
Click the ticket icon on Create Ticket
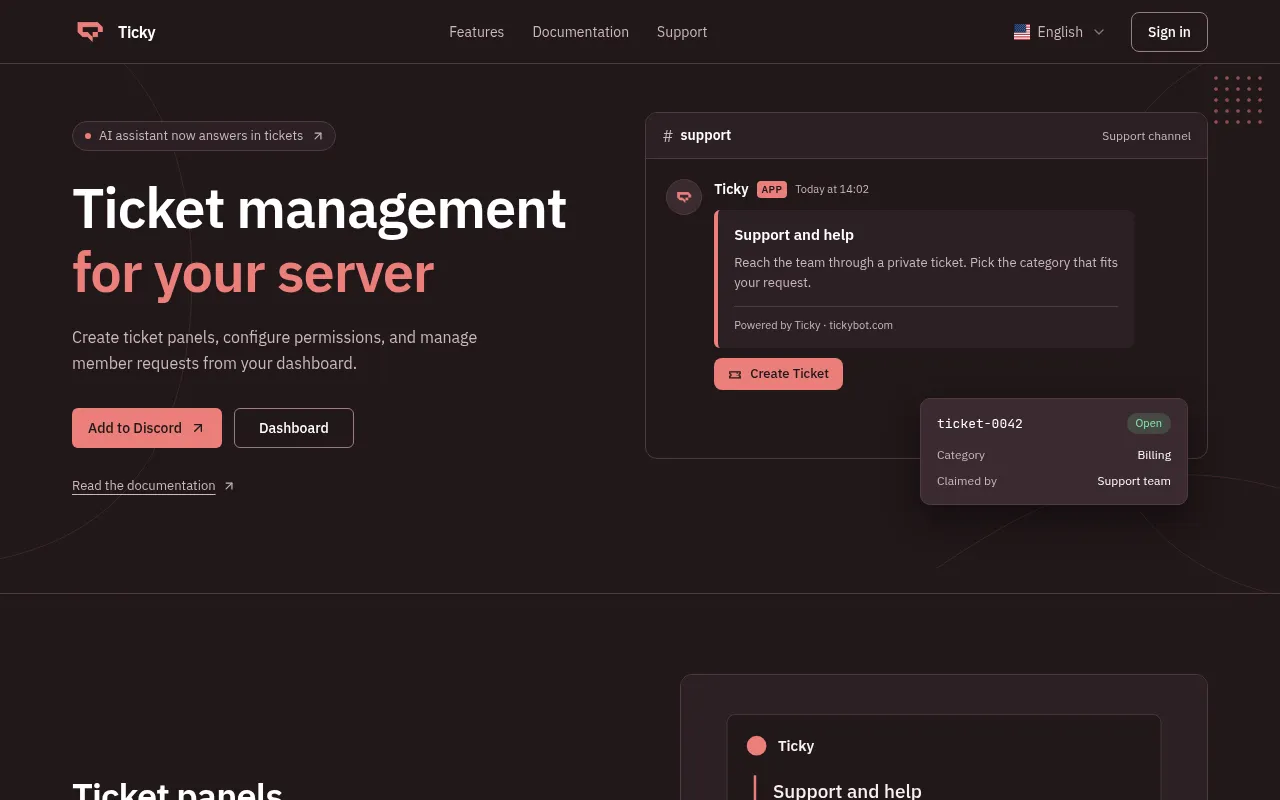735,374
